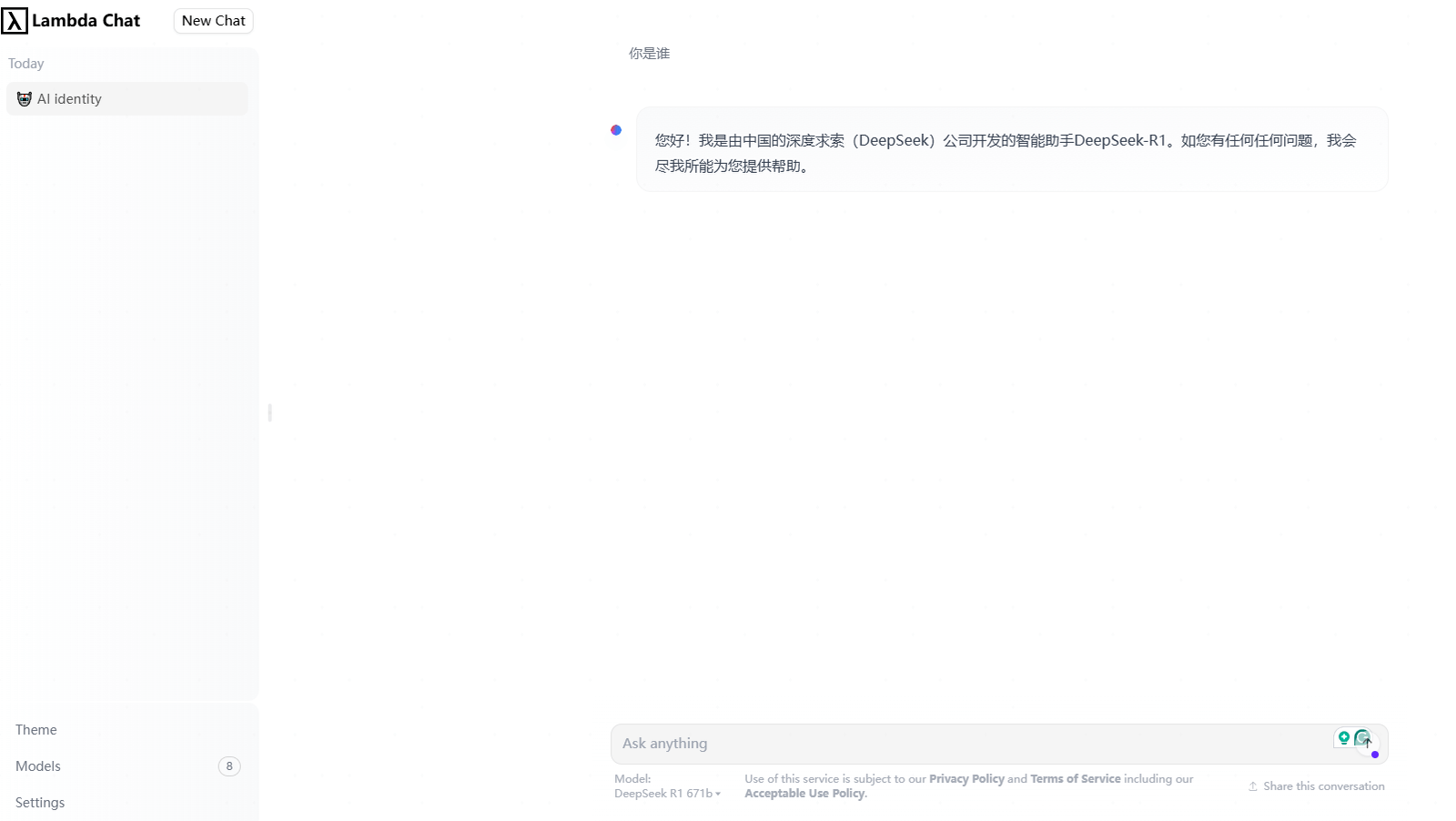Send the message with arrow button
This screenshot has width=1456, height=821.
1367,743
